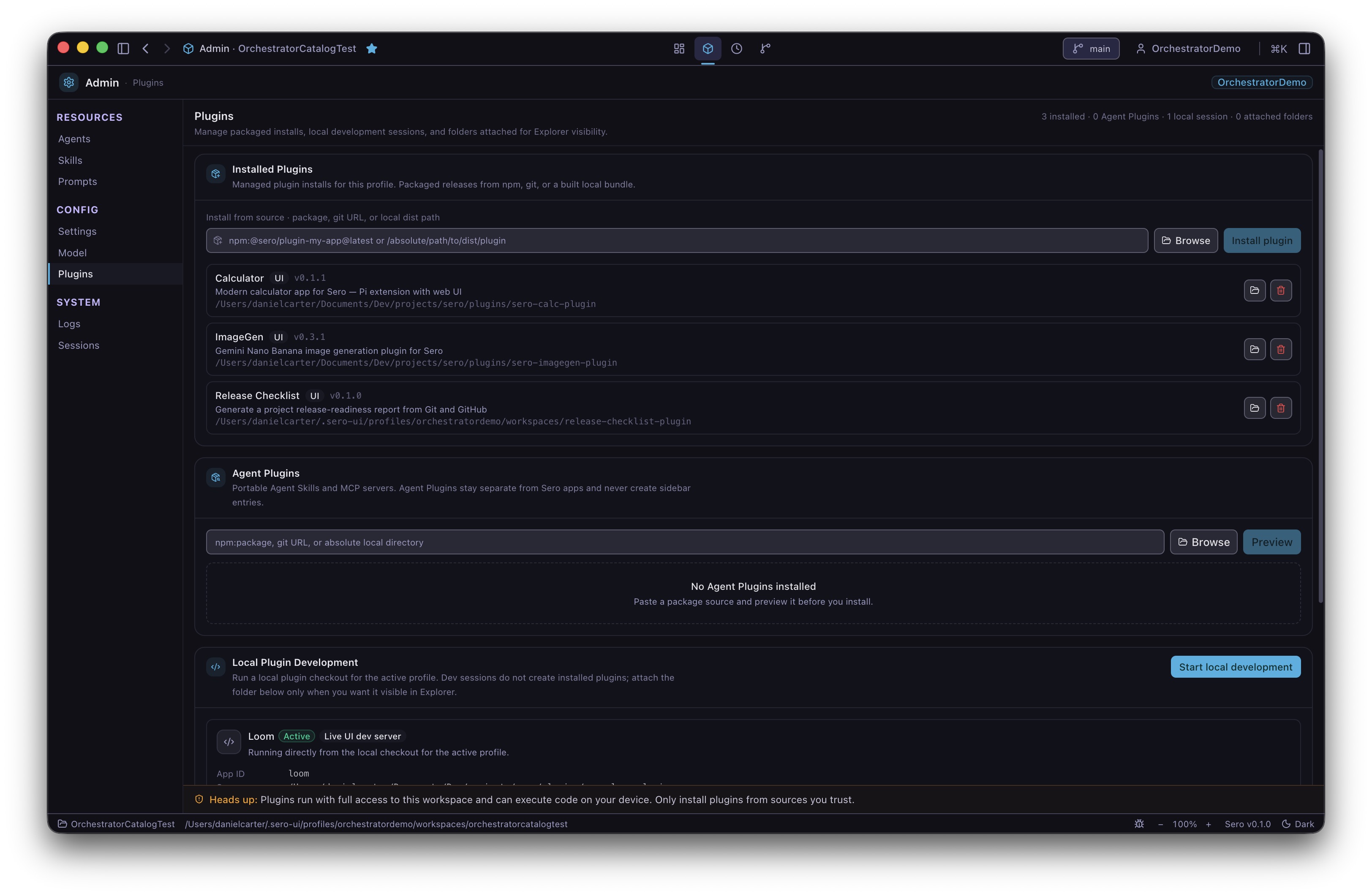The width and height of the screenshot is (1372, 896).
Task: Click the ImageGen plugin name
Action: click(239, 337)
